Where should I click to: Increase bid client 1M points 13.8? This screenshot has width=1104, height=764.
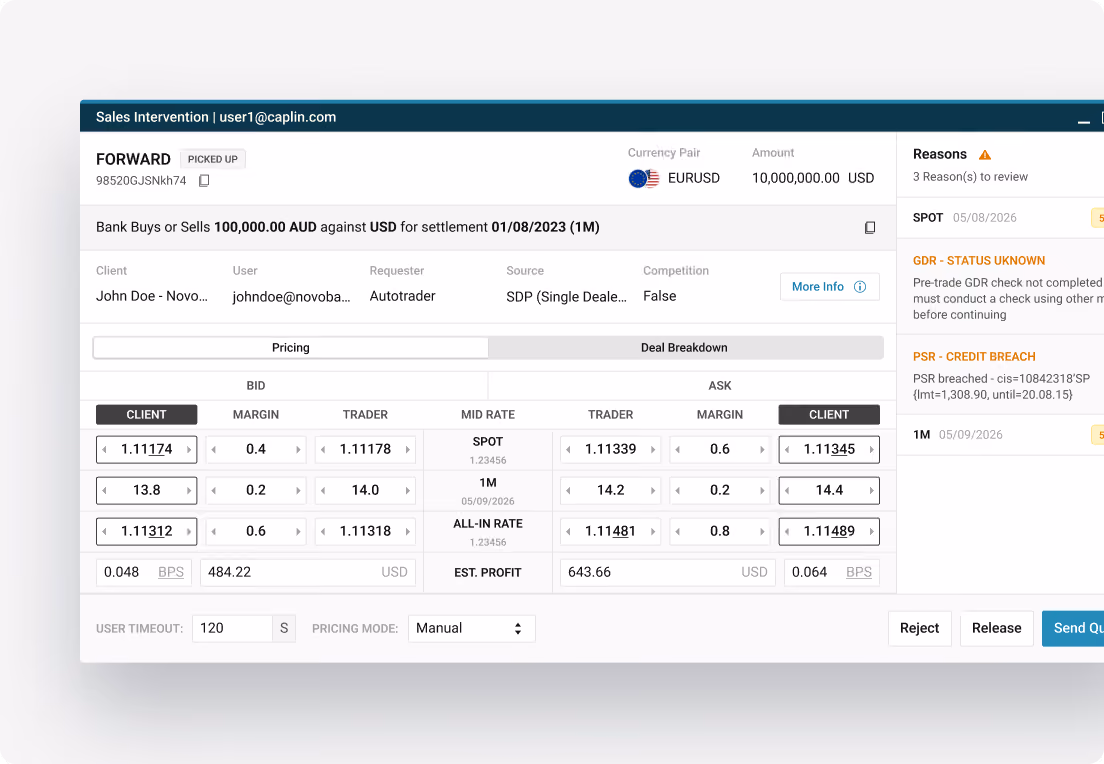point(189,490)
